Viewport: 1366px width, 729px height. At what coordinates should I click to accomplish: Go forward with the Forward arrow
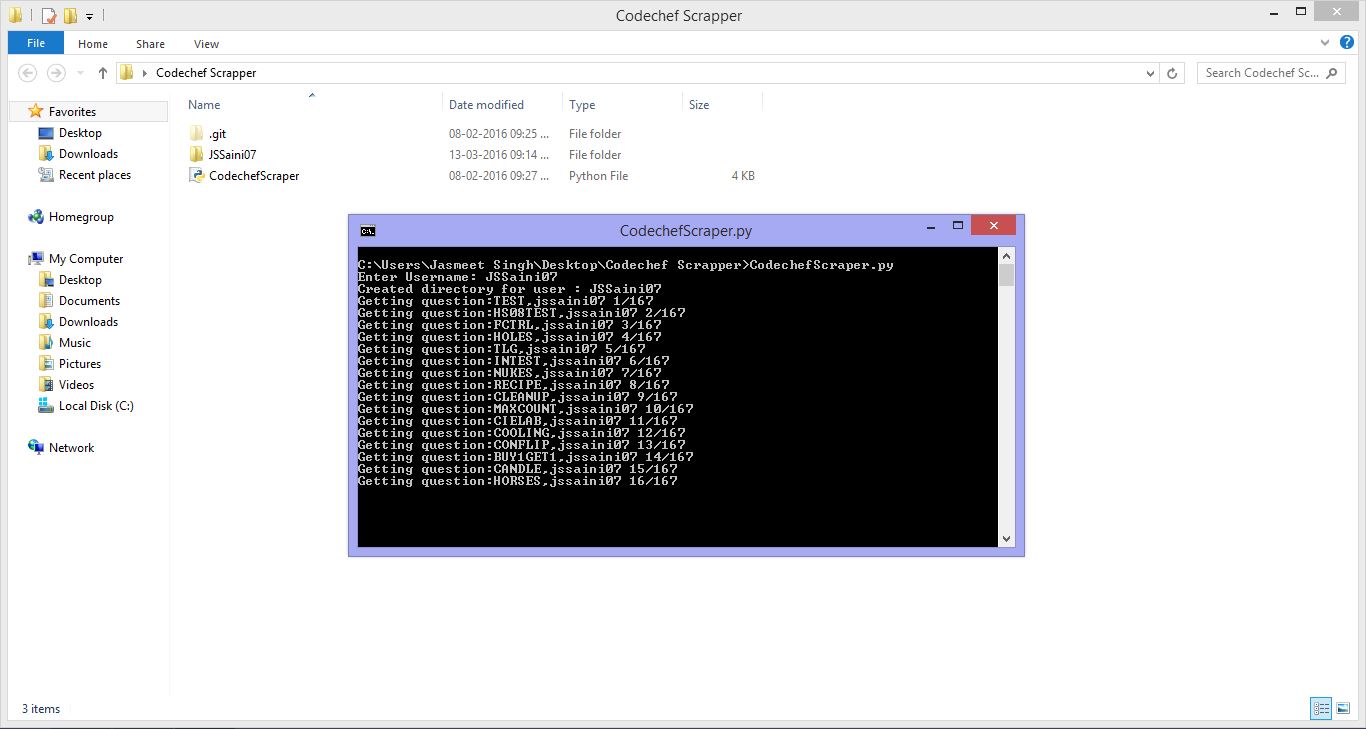[x=56, y=73]
